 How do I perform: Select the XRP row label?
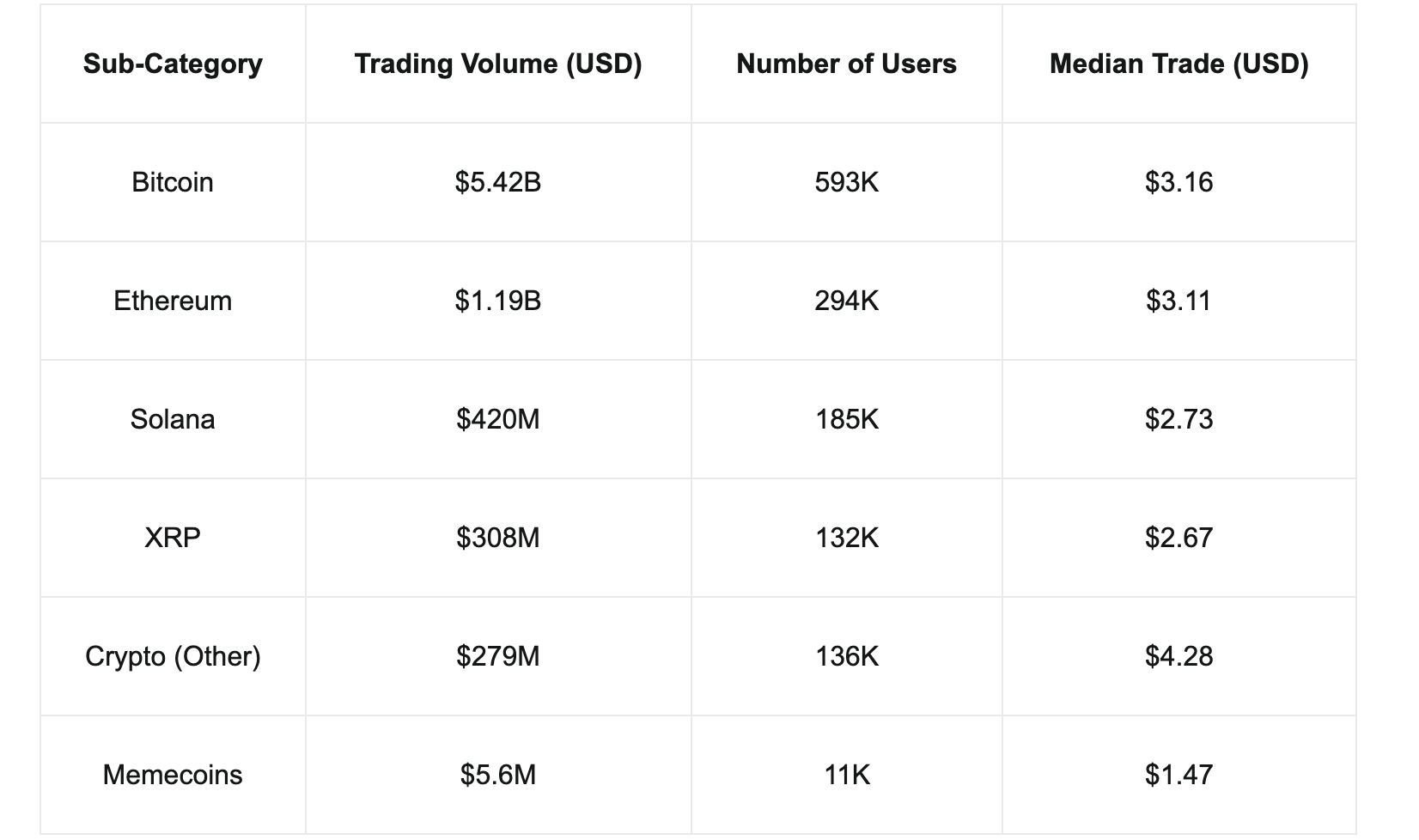(x=173, y=538)
